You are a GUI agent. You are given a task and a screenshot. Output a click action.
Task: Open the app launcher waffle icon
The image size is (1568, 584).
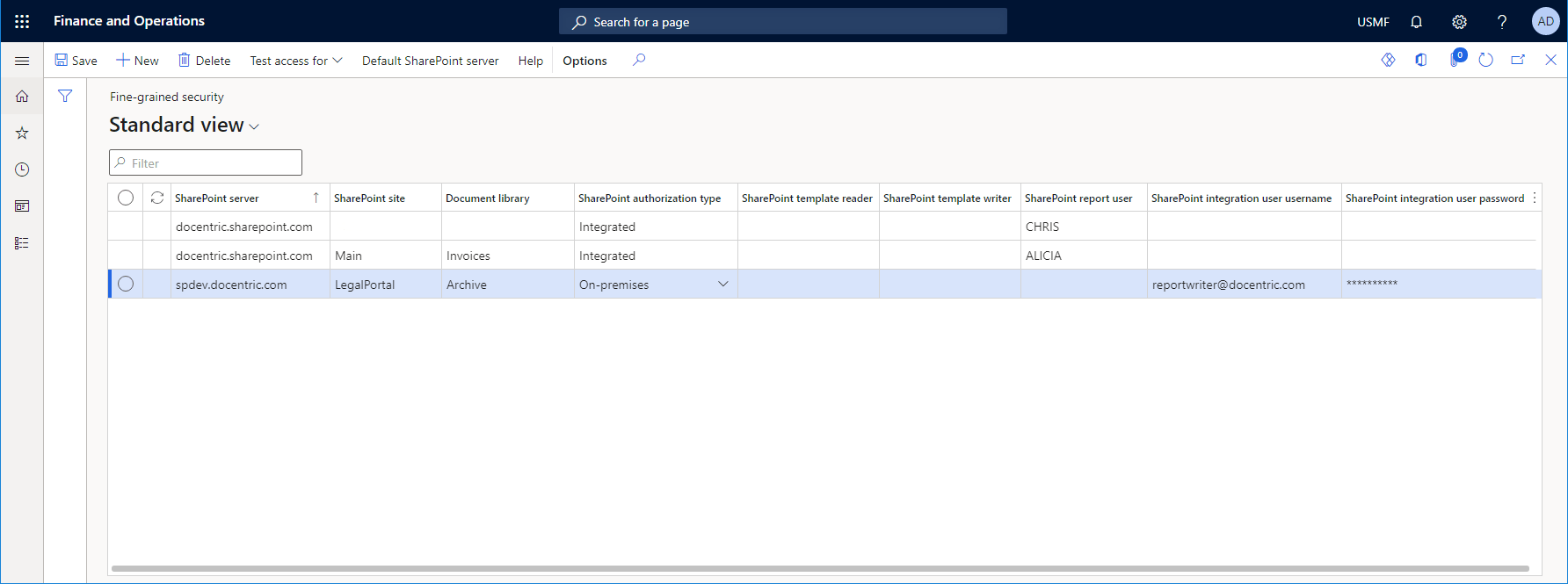(x=22, y=21)
